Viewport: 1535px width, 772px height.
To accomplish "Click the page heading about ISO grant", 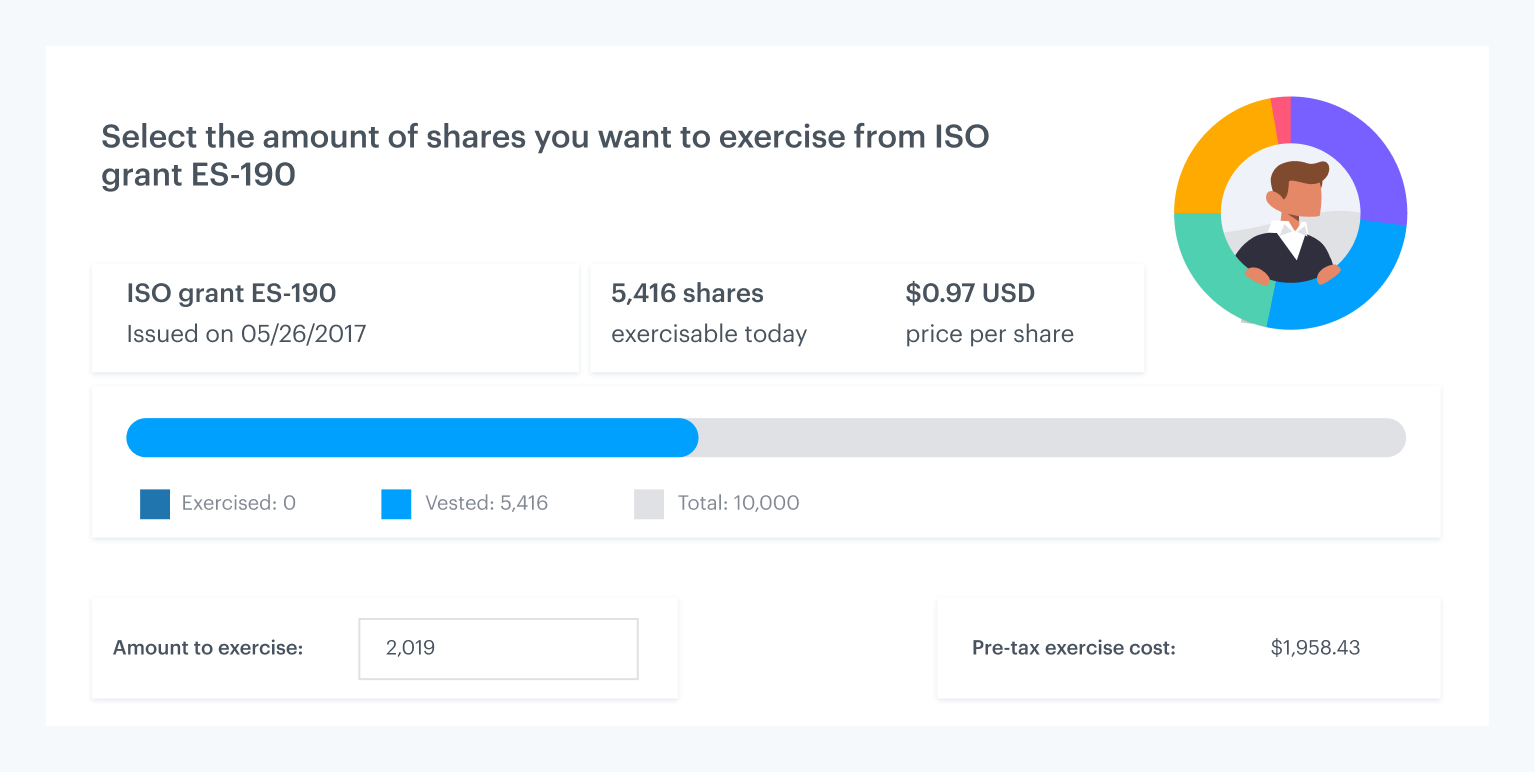I will (x=545, y=155).
